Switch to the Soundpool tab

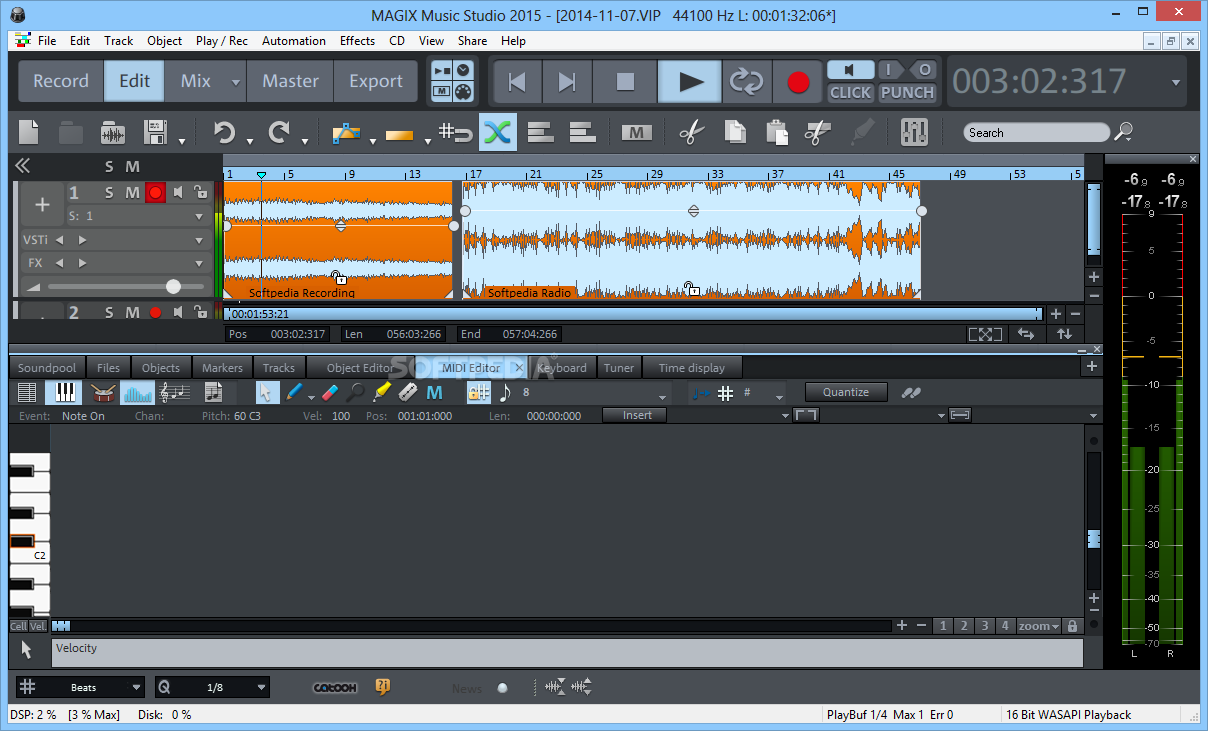(x=47, y=367)
